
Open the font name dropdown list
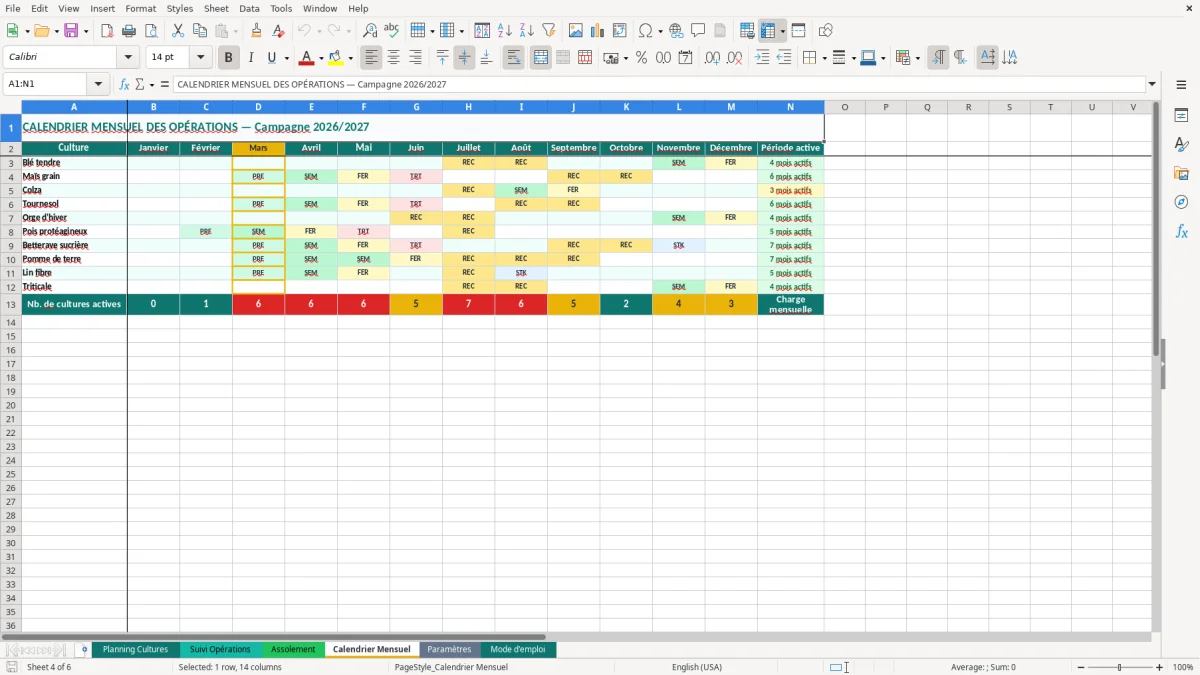click(x=128, y=58)
